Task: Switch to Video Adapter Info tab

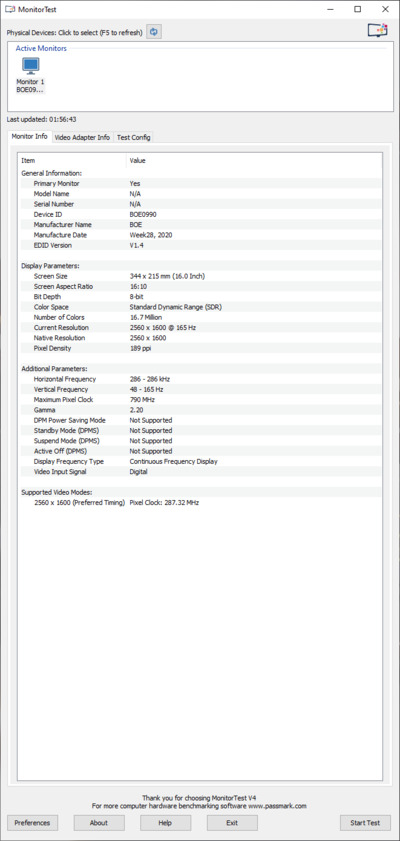Action: point(83,137)
